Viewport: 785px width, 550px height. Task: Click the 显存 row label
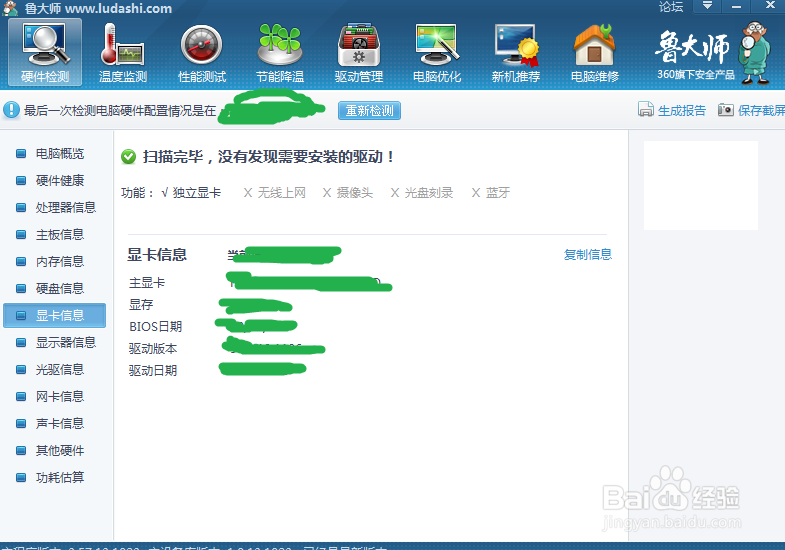click(141, 305)
